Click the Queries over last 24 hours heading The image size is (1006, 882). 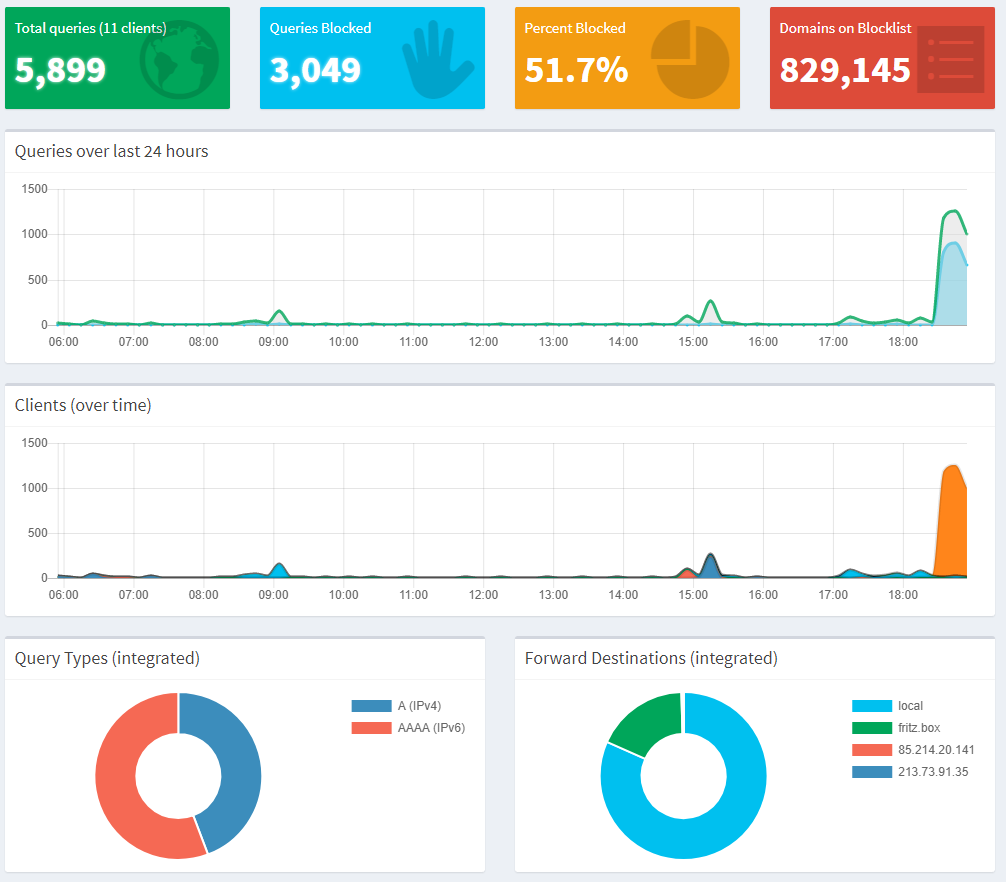[112, 151]
